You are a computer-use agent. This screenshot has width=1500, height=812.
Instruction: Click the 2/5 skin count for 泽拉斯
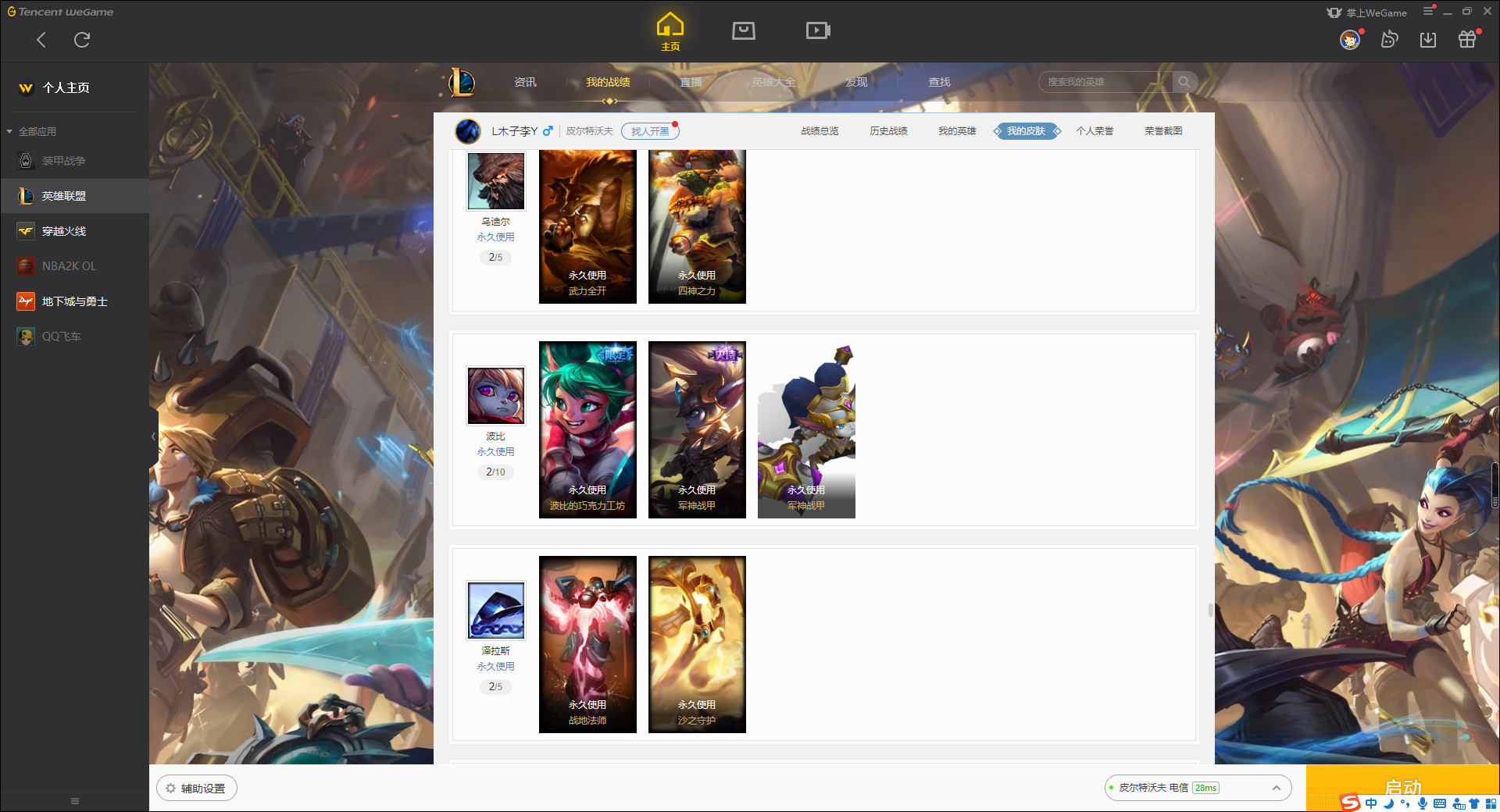[x=495, y=686]
